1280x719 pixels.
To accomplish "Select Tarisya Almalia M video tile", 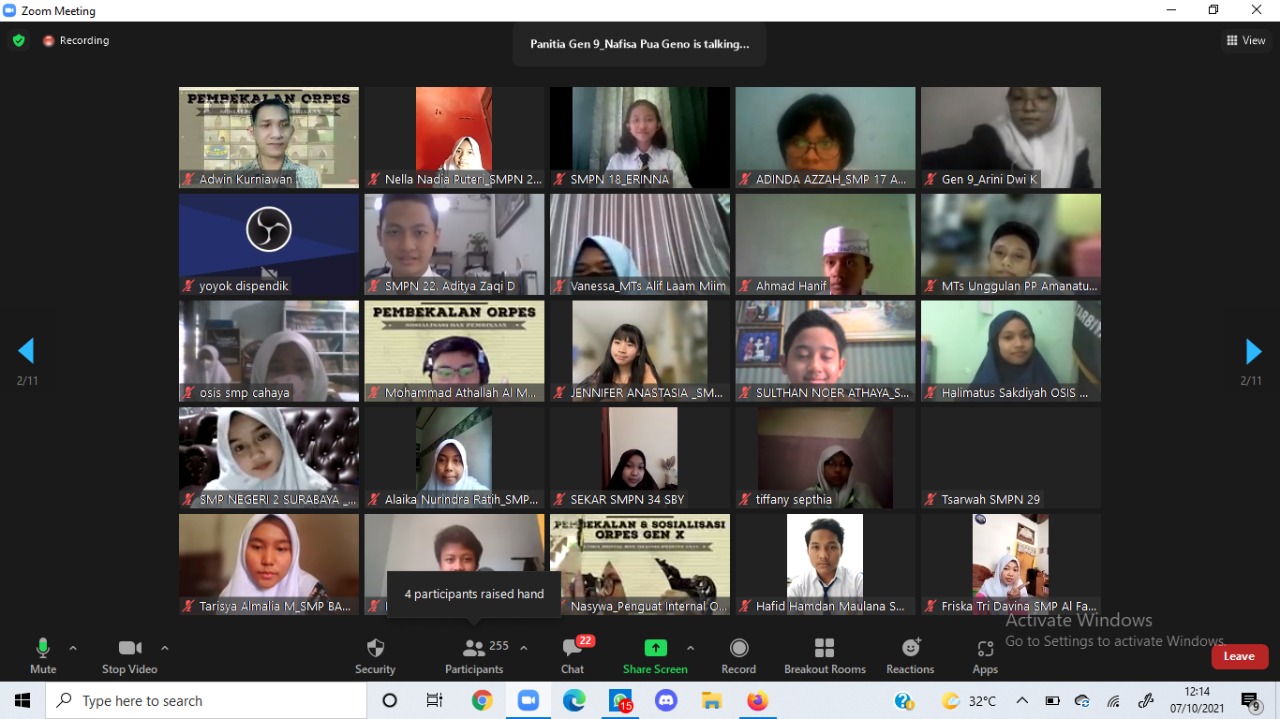I will click(269, 564).
